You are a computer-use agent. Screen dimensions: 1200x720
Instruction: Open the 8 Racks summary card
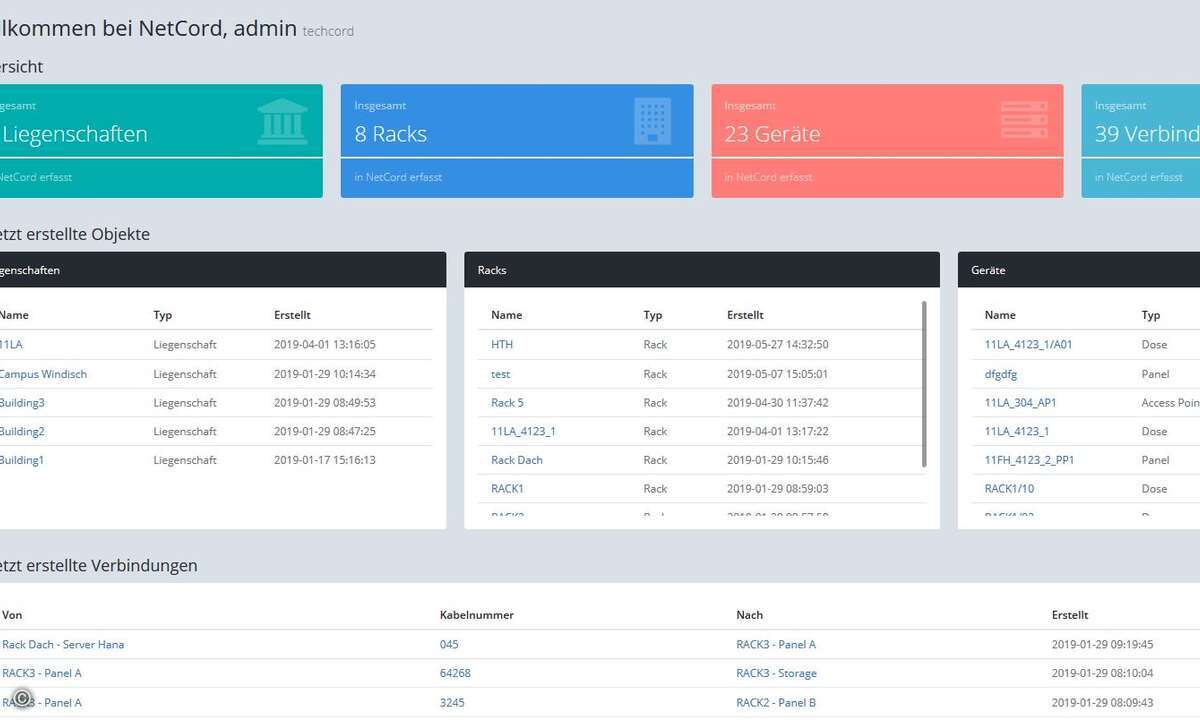point(517,141)
